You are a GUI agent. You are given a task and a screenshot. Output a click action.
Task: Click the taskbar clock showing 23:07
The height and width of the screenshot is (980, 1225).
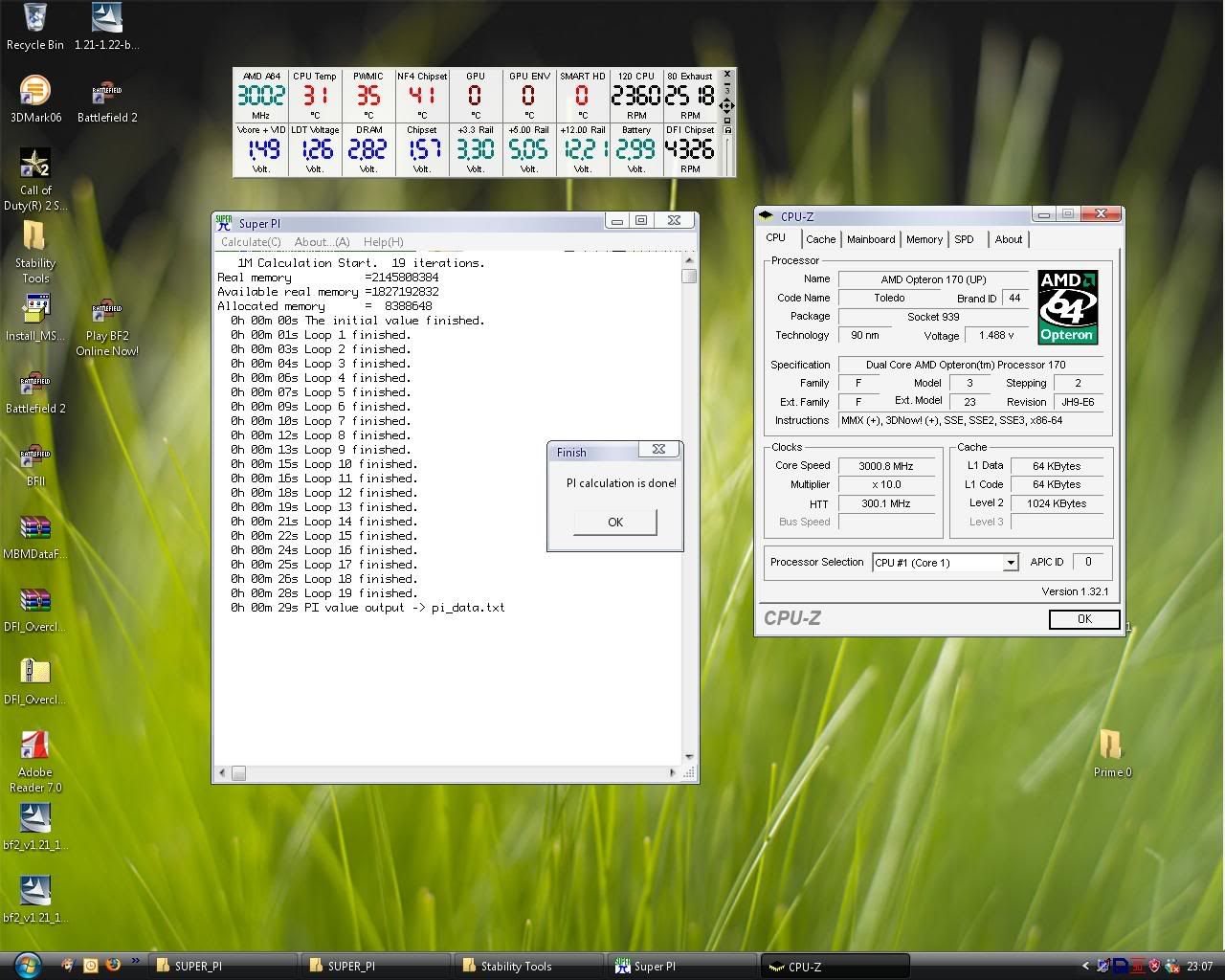pos(1199,967)
